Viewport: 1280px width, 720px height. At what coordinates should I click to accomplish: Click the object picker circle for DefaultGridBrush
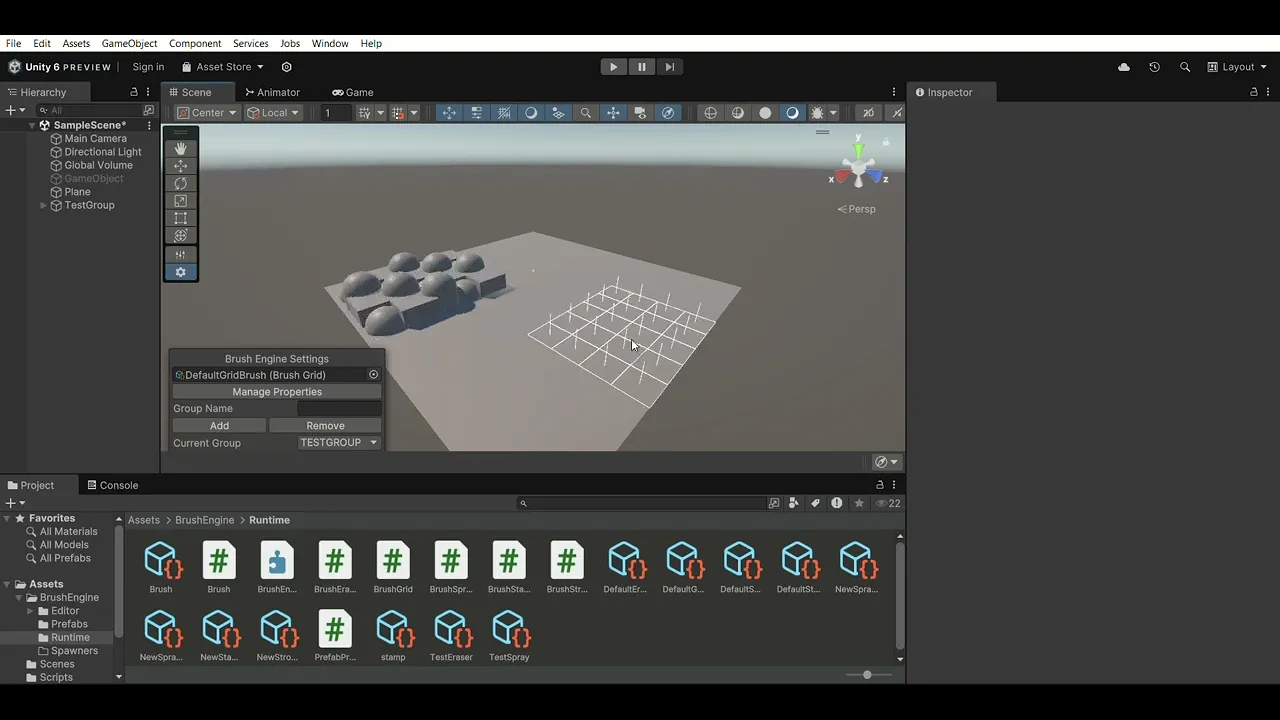(373, 375)
